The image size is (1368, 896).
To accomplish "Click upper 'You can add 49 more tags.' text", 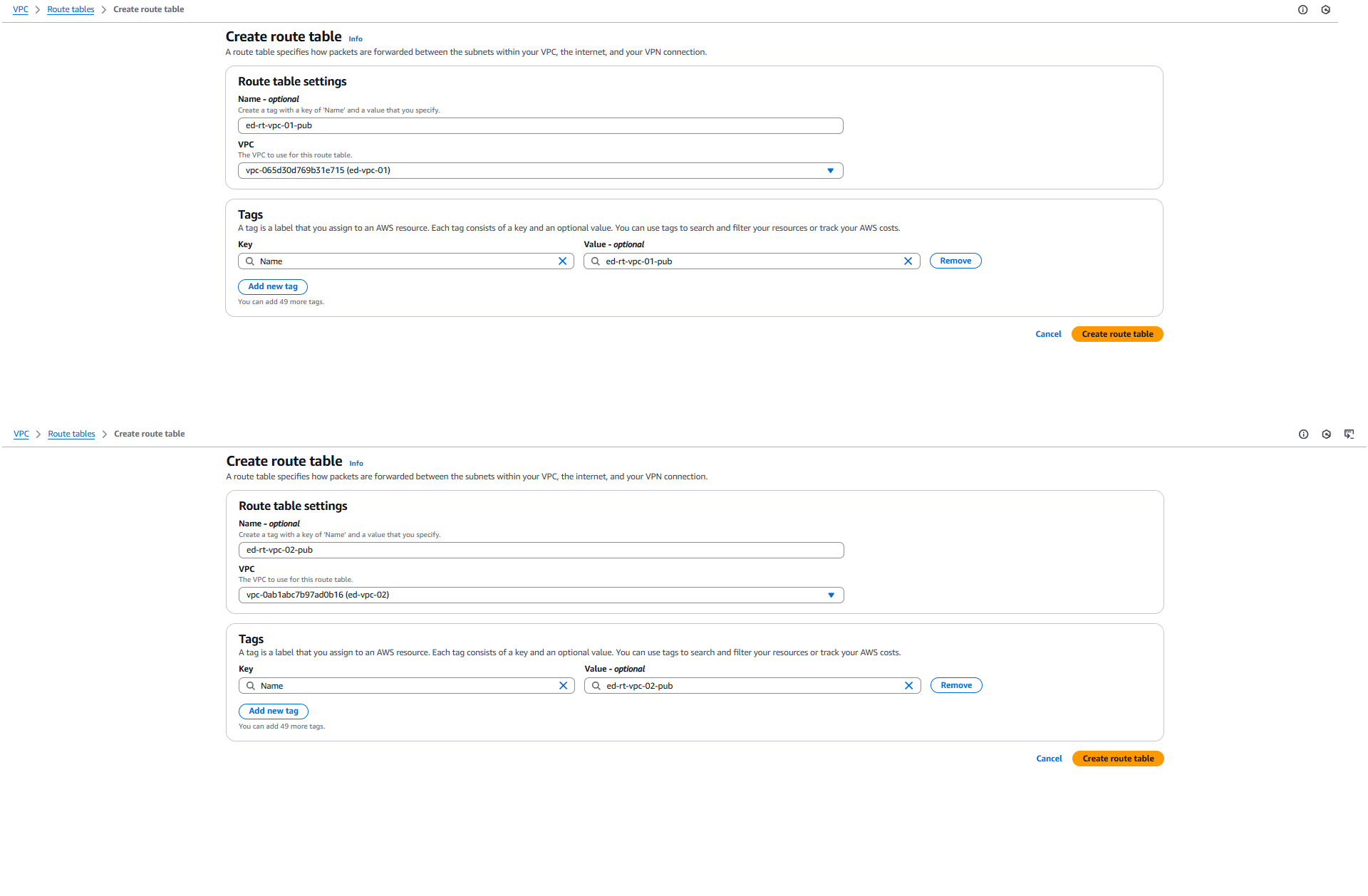I will pos(281,302).
